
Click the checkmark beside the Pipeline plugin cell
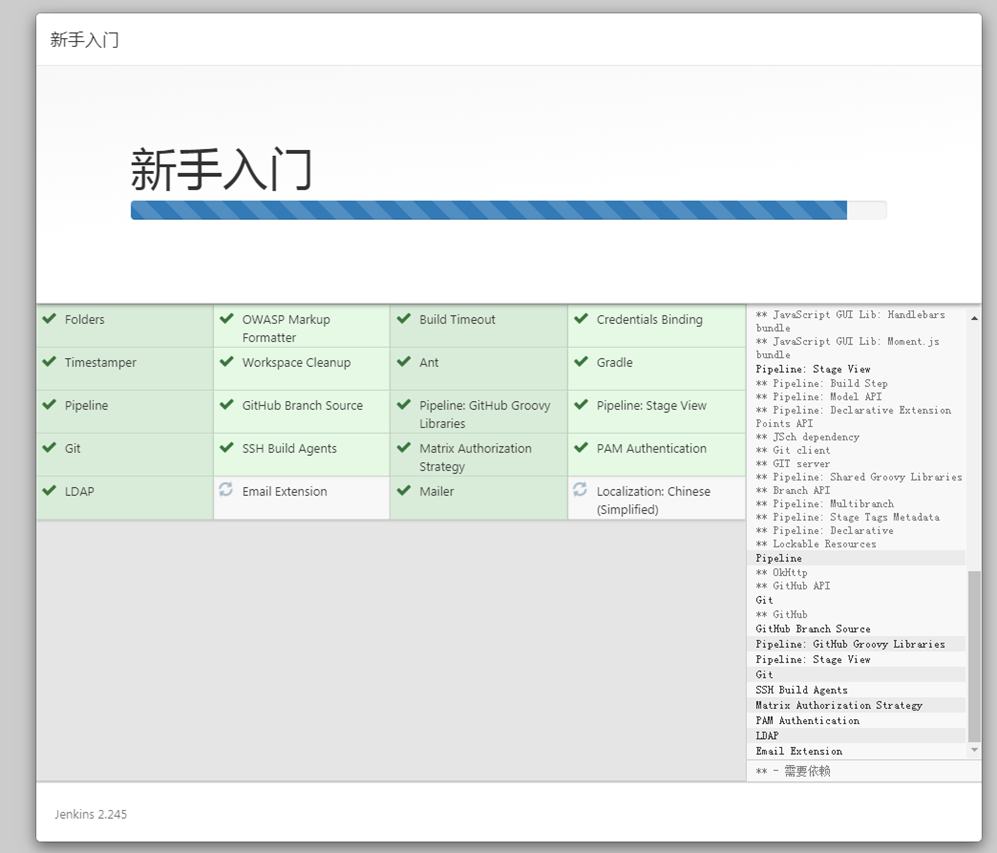[x=49, y=404]
